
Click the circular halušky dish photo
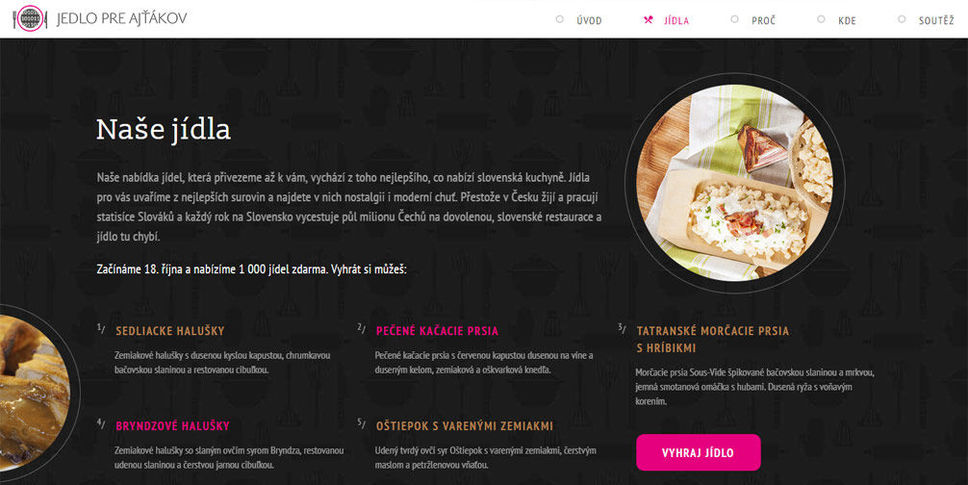(x=735, y=183)
